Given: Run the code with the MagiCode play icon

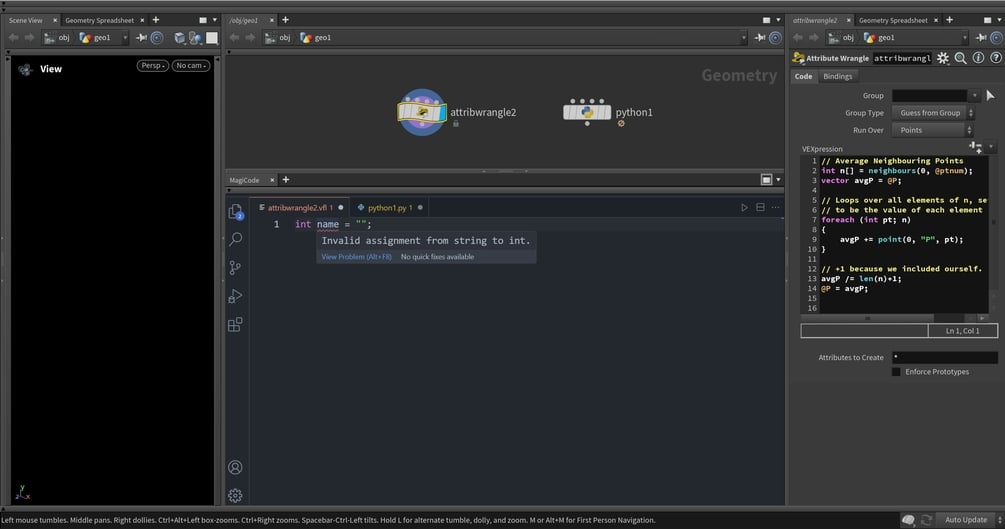Looking at the screenshot, I should [x=744, y=207].
